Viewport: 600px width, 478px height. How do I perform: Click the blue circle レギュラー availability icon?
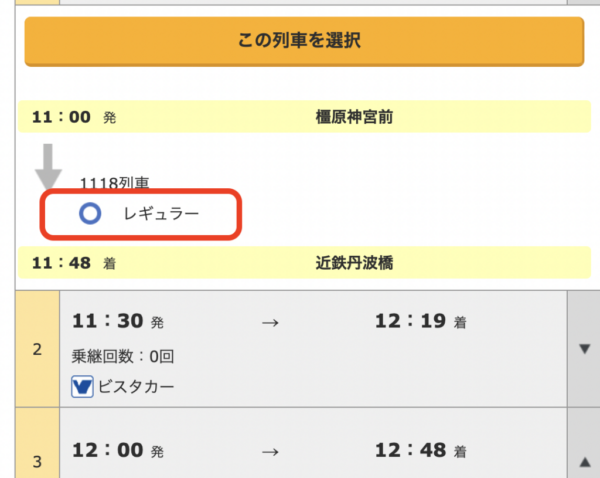pos(90,213)
